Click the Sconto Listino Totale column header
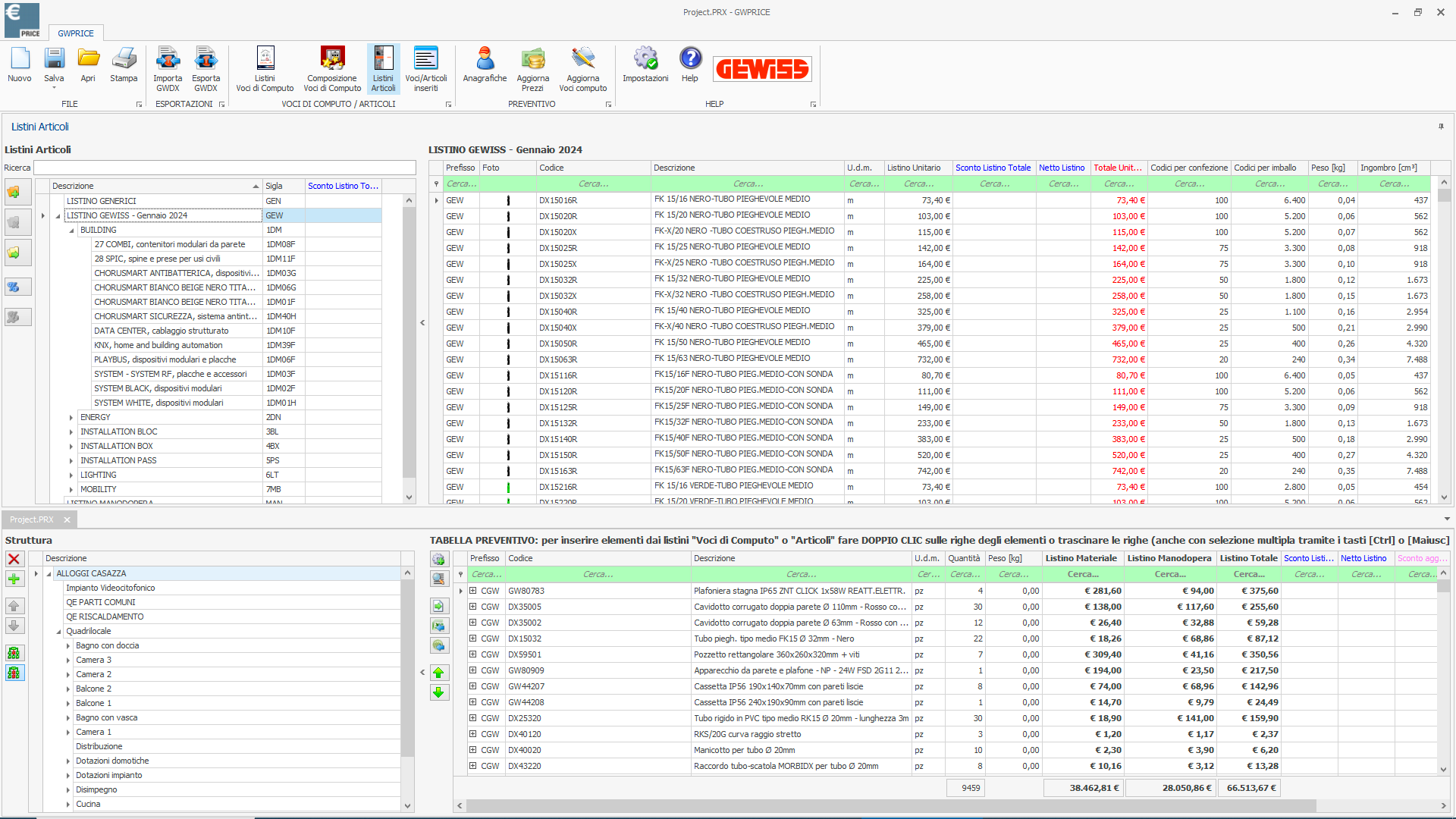Image resolution: width=1456 pixels, height=819 pixels. point(993,168)
